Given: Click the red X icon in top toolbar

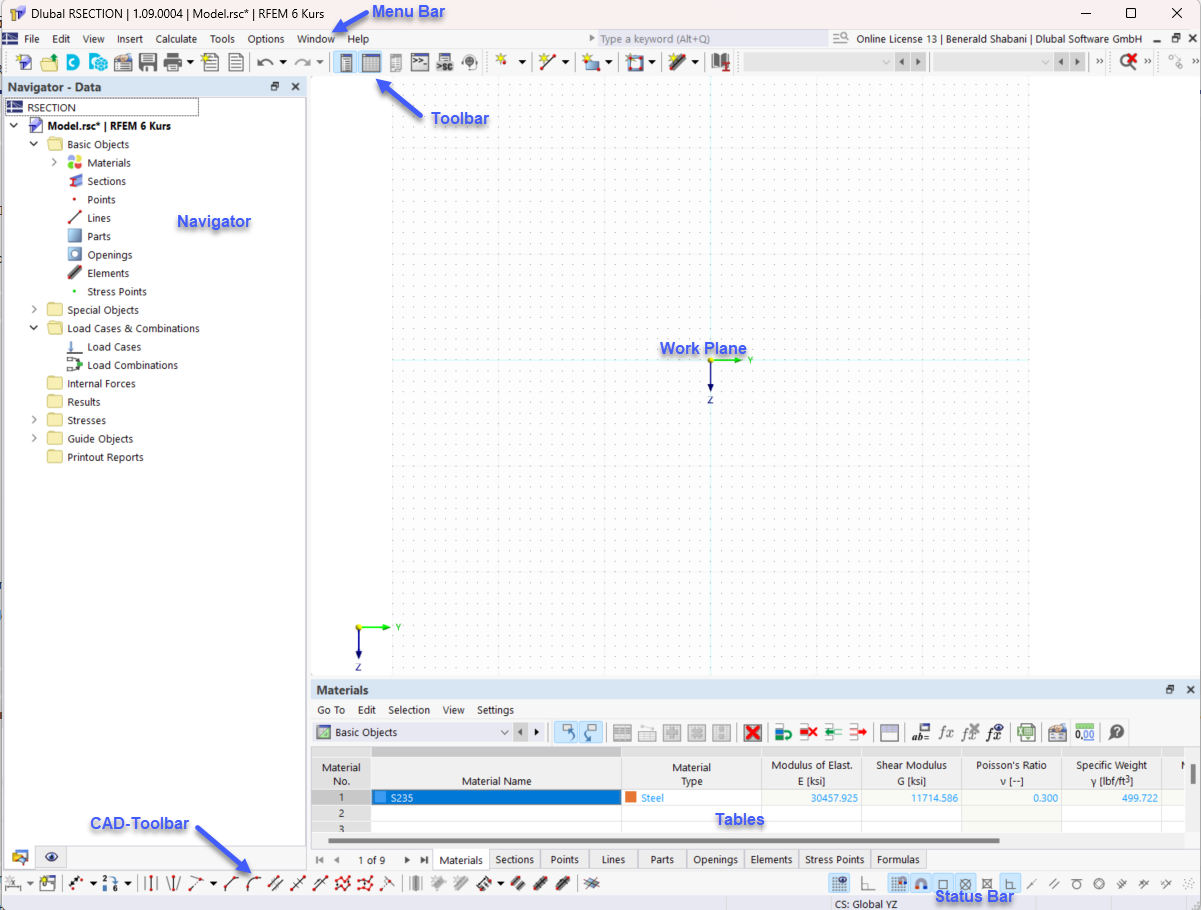Looking at the screenshot, I should [1128, 62].
